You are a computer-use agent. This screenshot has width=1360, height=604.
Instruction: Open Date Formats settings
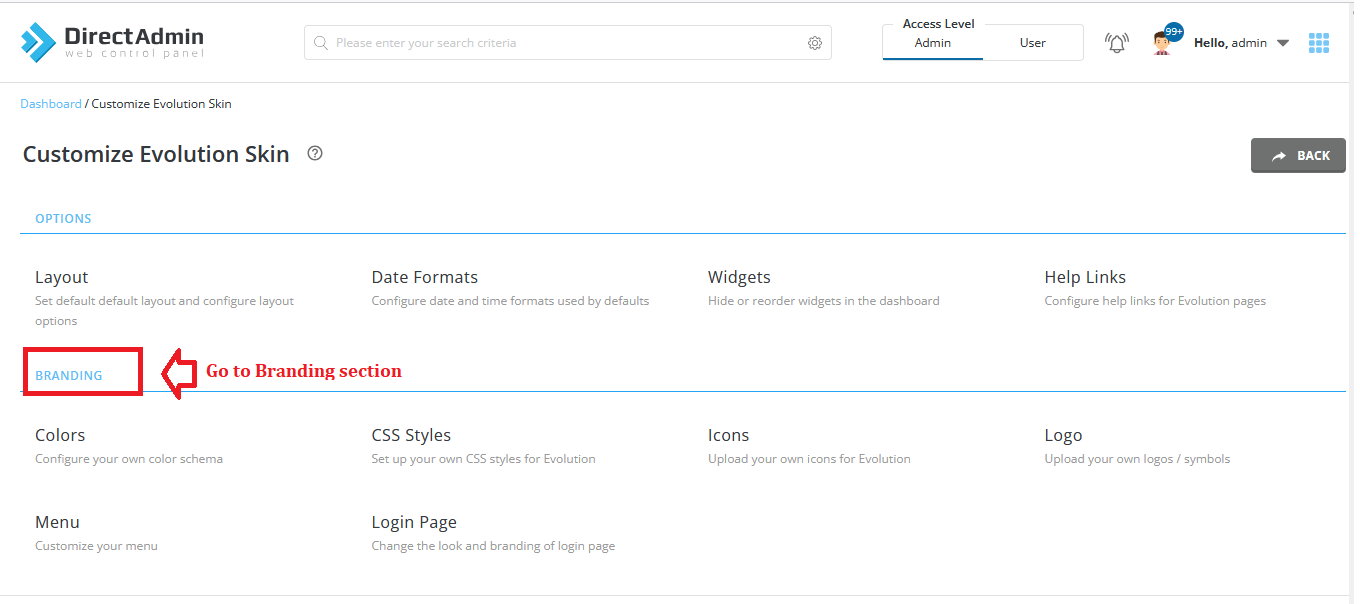click(425, 277)
